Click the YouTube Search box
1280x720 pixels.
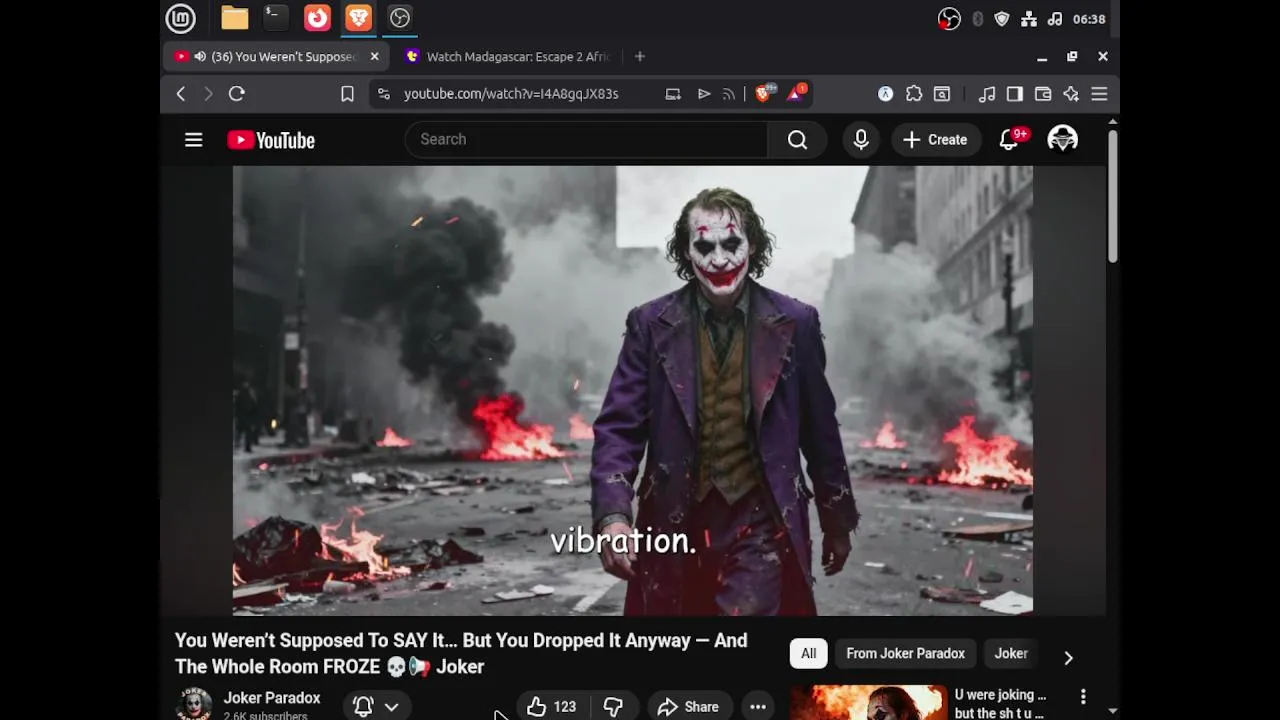point(586,139)
